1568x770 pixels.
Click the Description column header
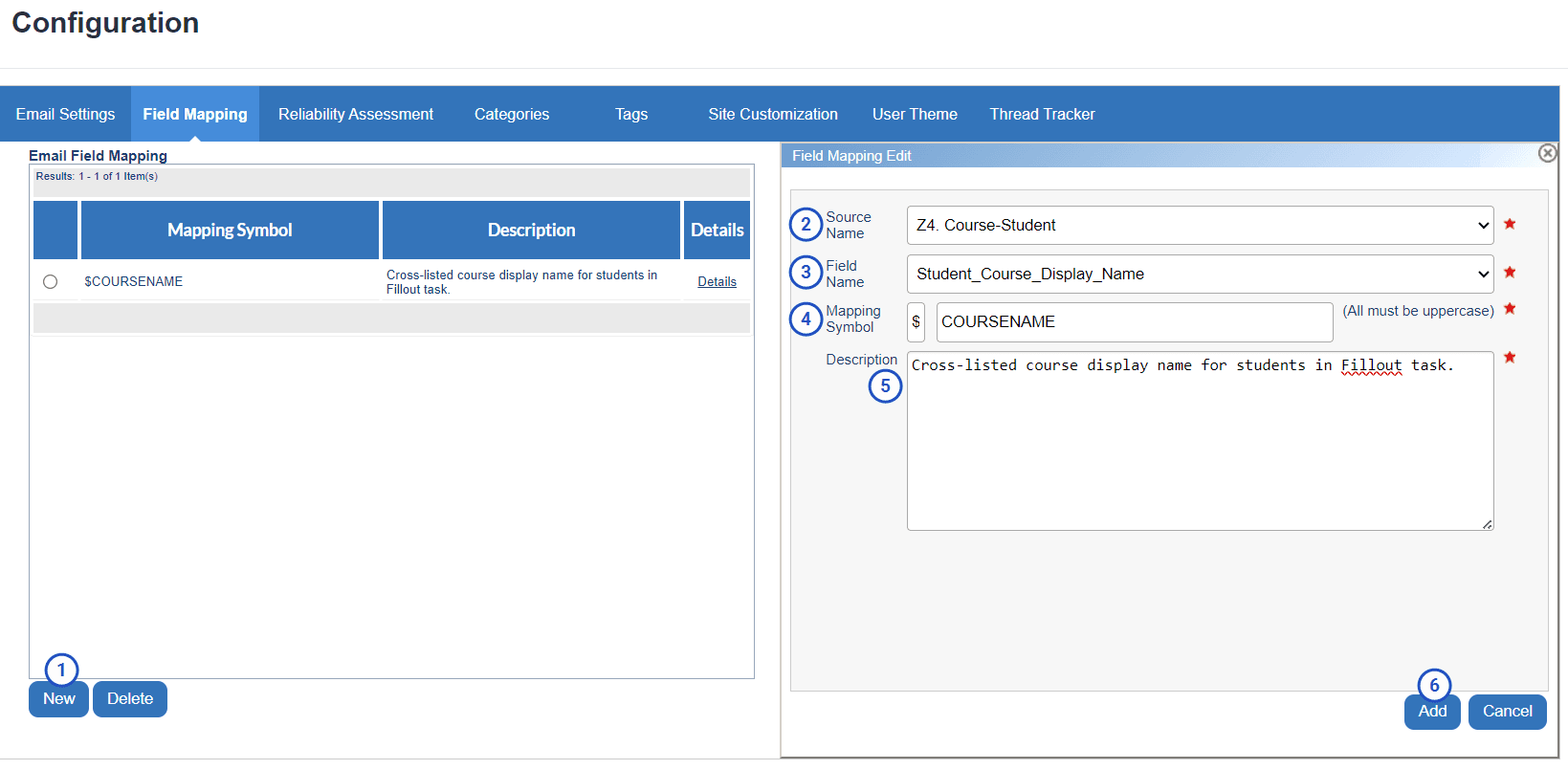point(531,230)
